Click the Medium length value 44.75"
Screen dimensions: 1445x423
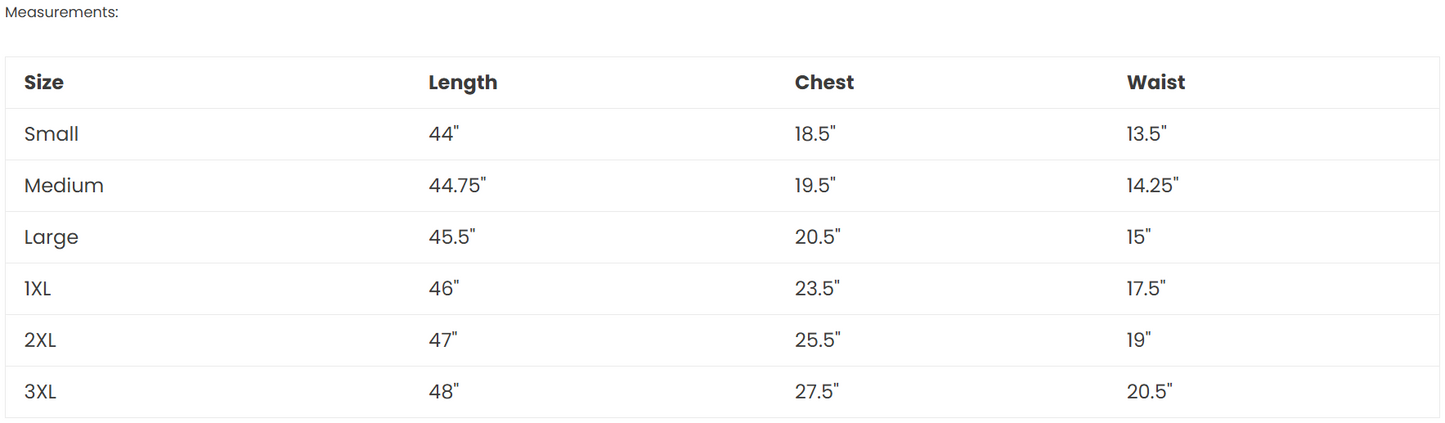pos(457,186)
